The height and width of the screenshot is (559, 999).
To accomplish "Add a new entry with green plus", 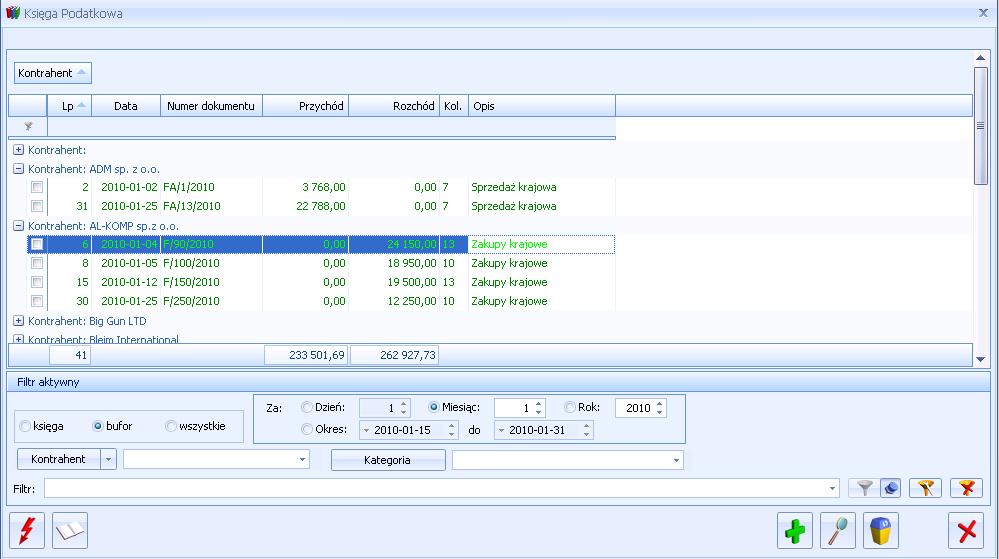I will [x=796, y=530].
